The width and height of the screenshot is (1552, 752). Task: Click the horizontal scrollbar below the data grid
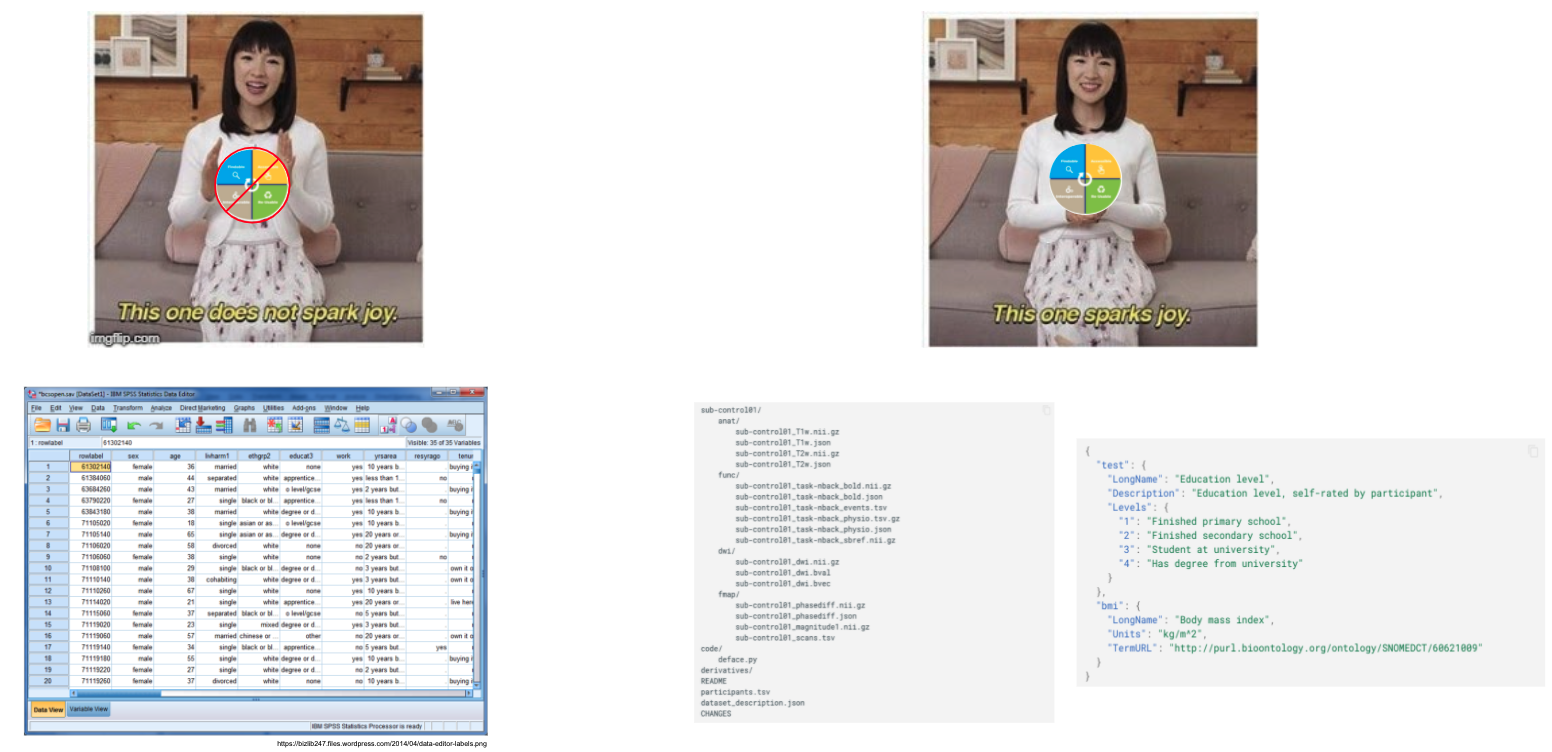click(270, 692)
